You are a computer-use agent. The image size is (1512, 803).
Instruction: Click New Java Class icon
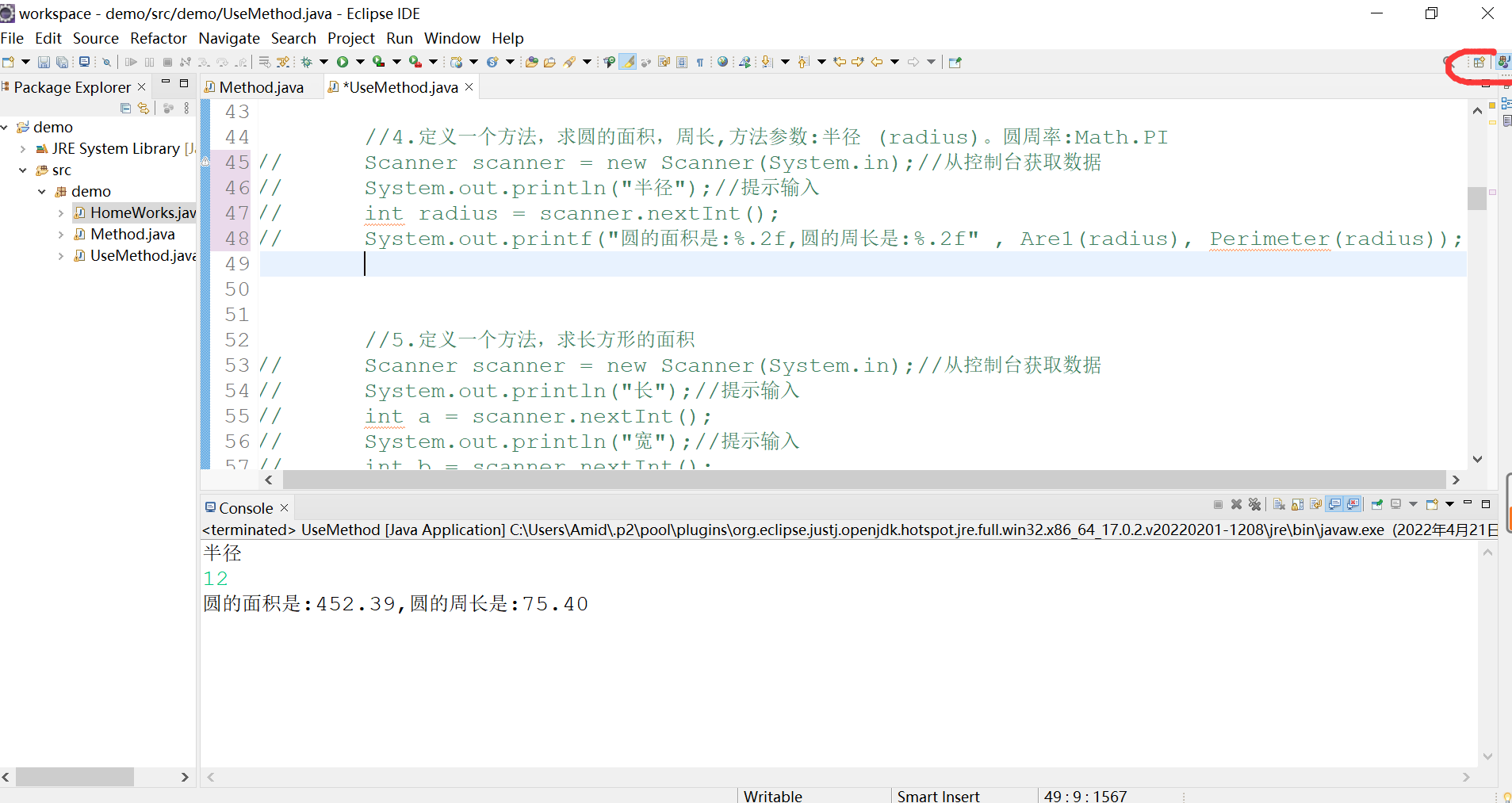point(492,62)
